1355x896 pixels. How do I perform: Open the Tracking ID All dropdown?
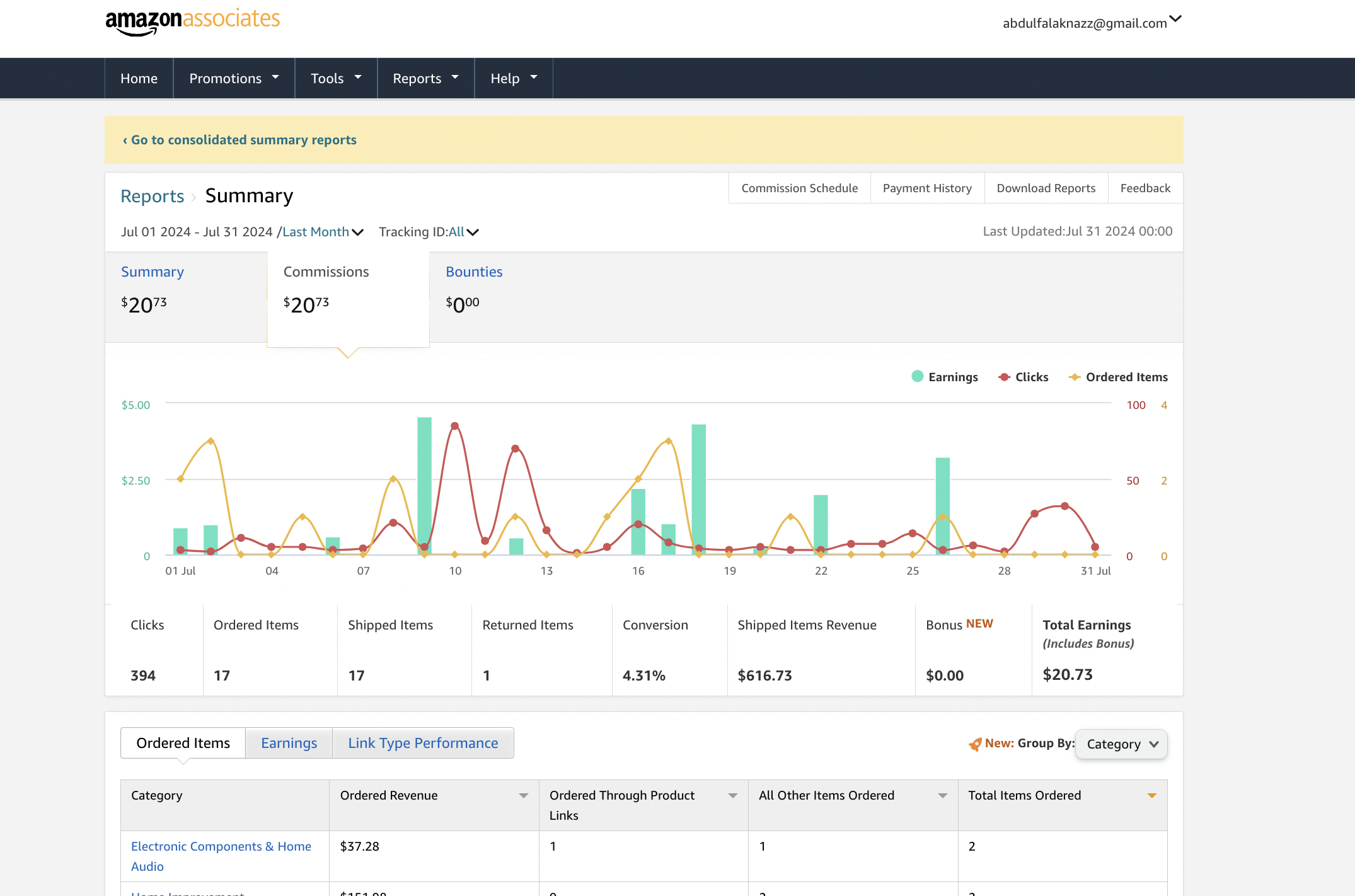tap(463, 232)
